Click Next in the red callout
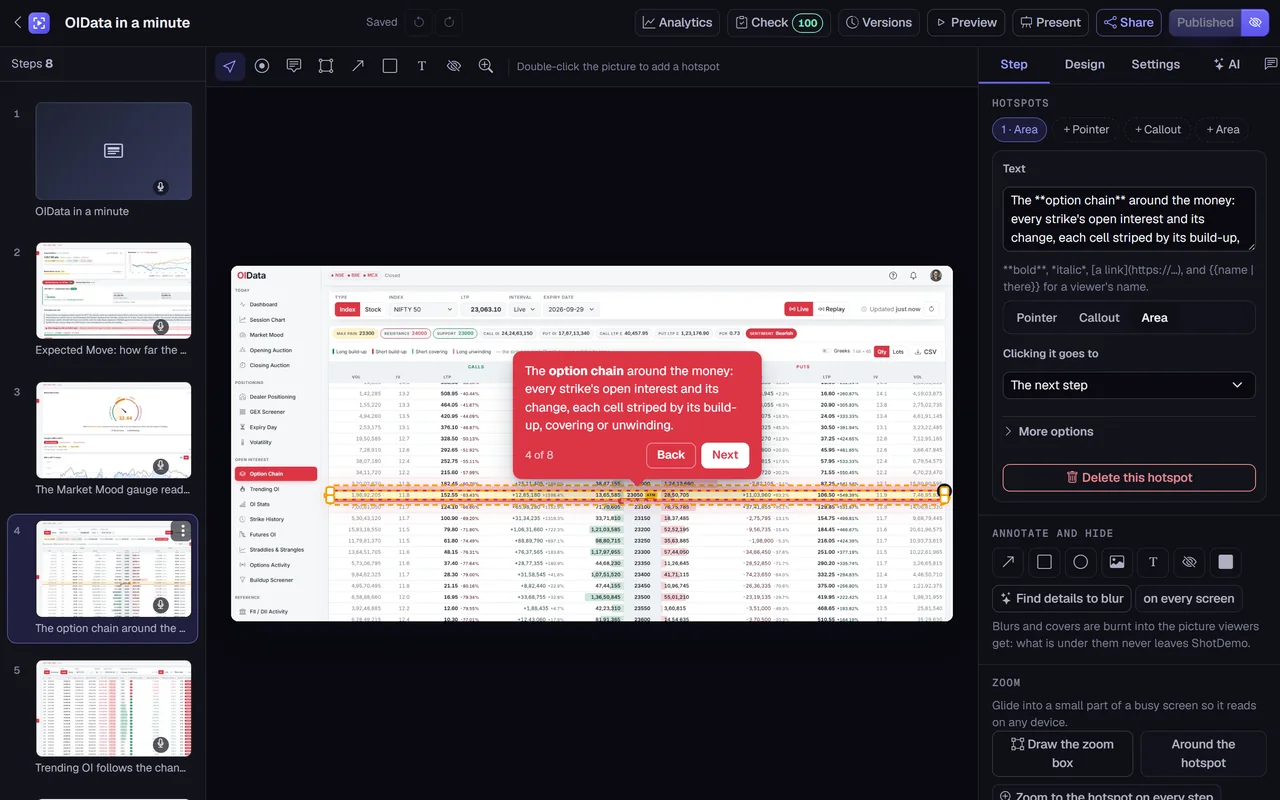 (725, 455)
